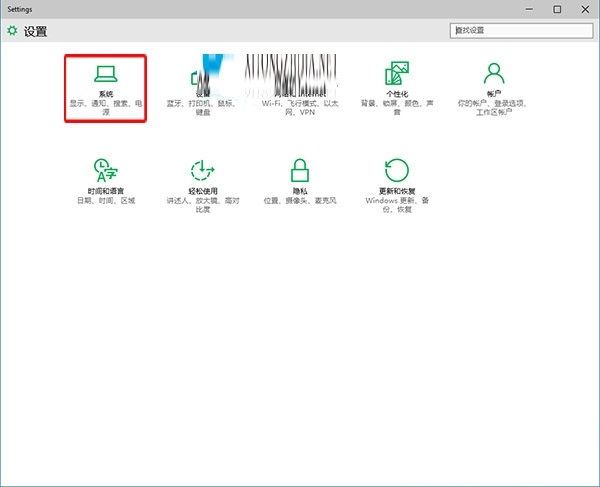Minimize the Settings window
This screenshot has width=600, height=487.
click(529, 9)
